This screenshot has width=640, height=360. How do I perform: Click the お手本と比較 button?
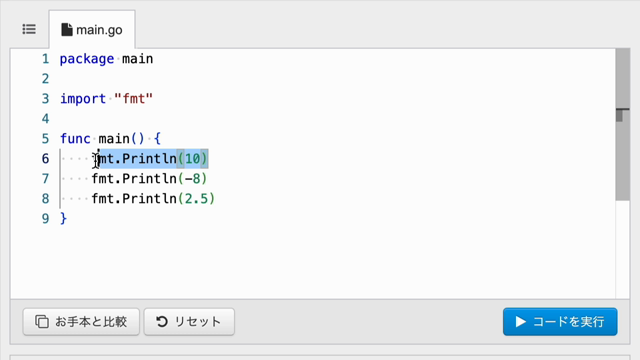click(x=81, y=322)
